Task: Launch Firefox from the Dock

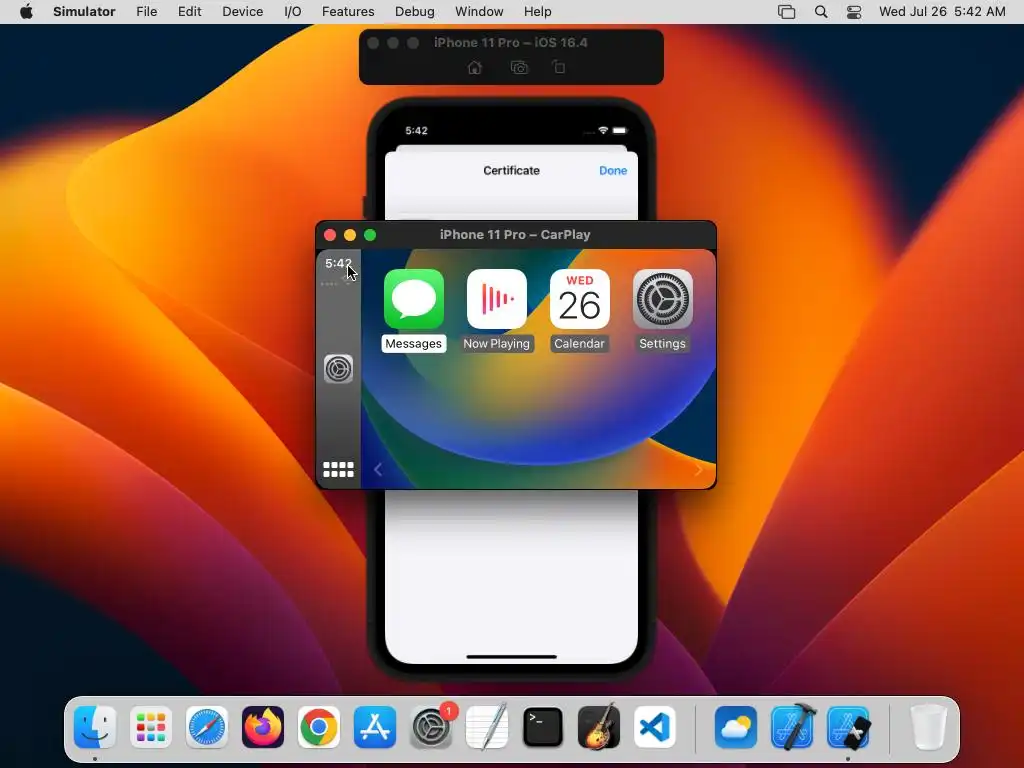Action: 263,727
